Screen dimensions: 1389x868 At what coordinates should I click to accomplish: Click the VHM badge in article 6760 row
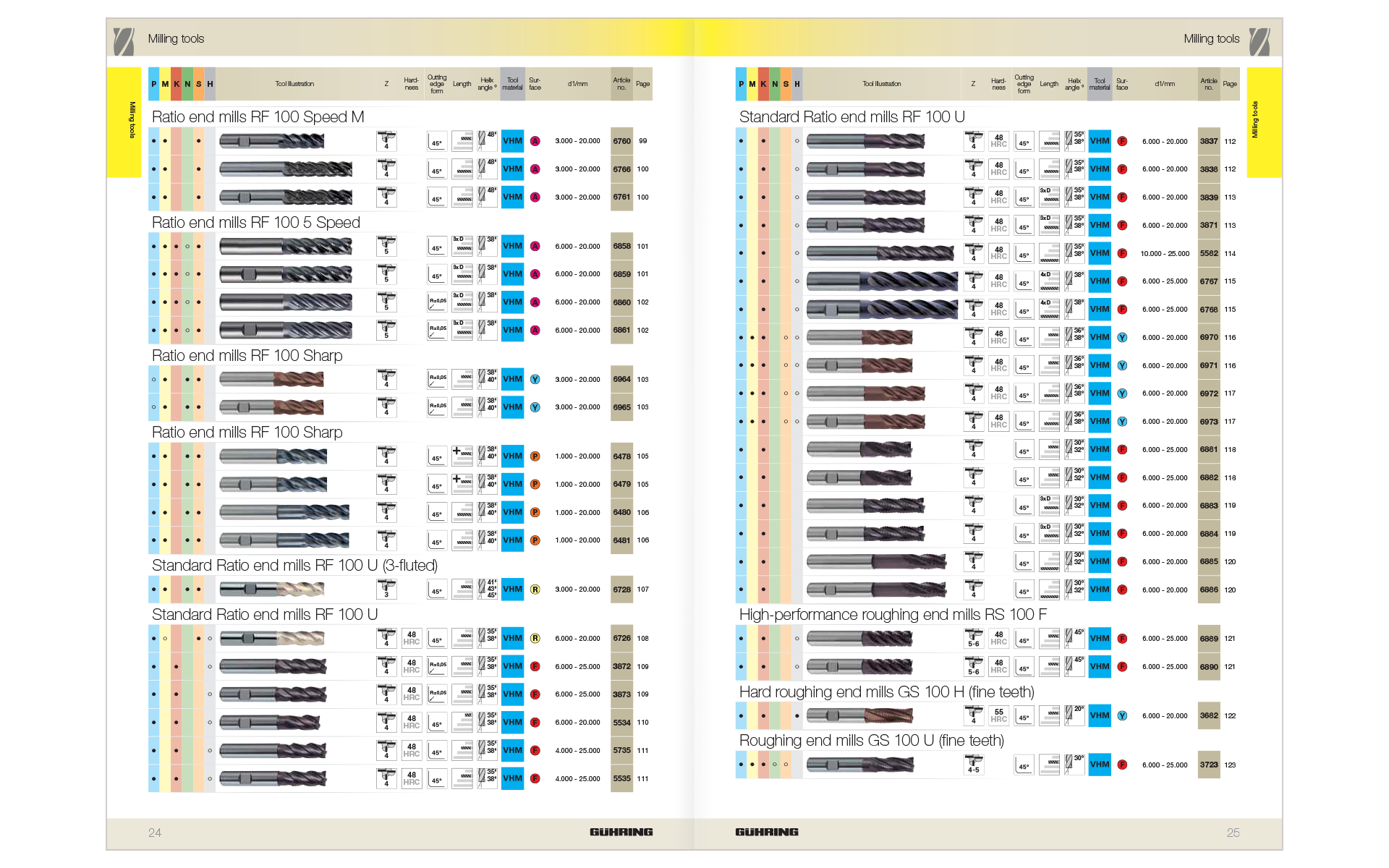[x=512, y=141]
